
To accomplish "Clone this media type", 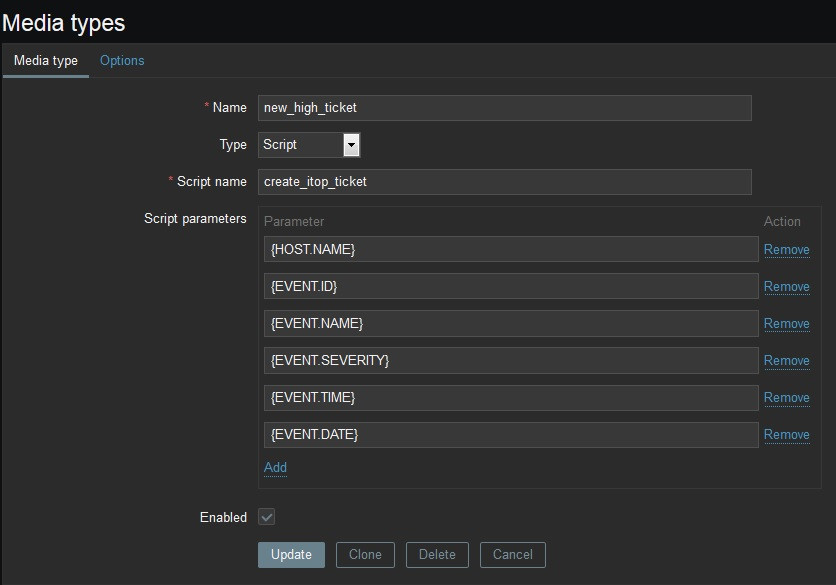I will (365, 555).
